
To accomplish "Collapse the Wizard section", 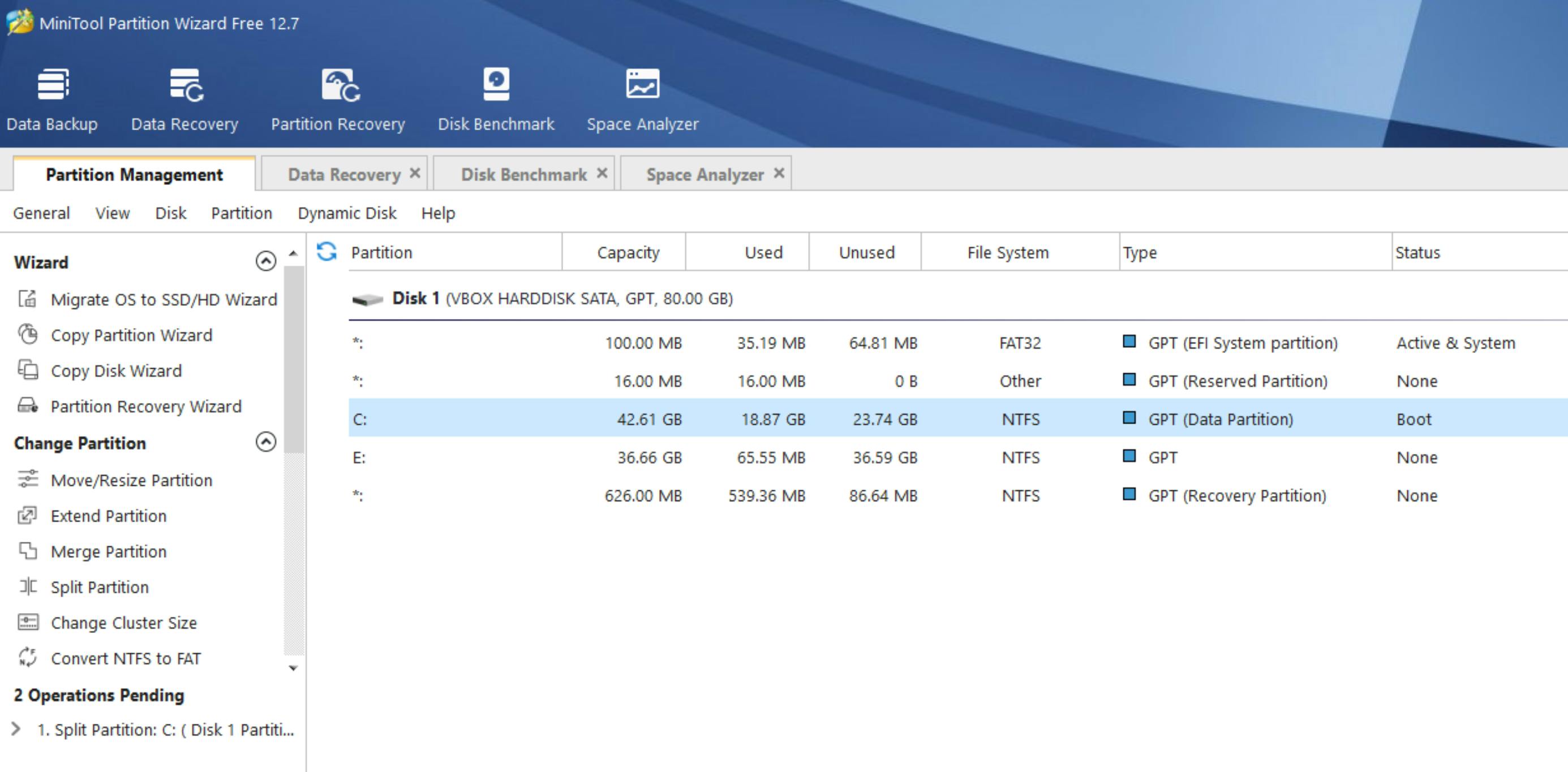I will pos(265,261).
